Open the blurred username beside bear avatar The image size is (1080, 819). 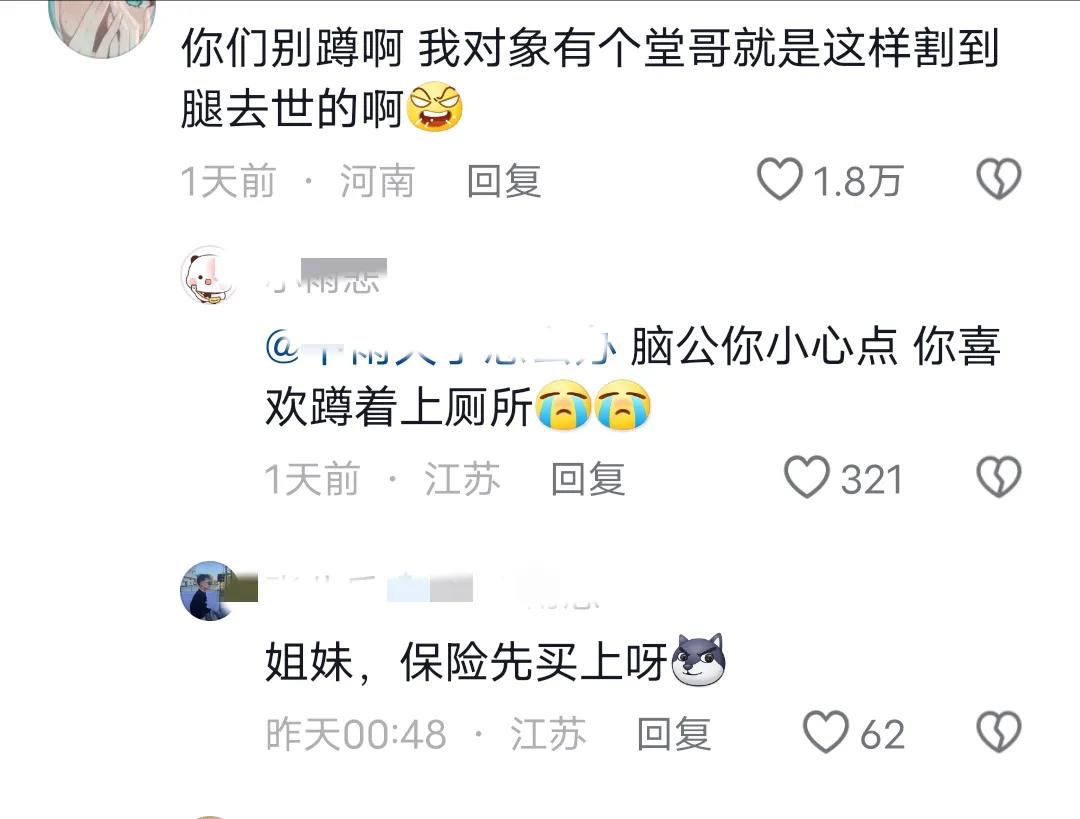(326, 277)
